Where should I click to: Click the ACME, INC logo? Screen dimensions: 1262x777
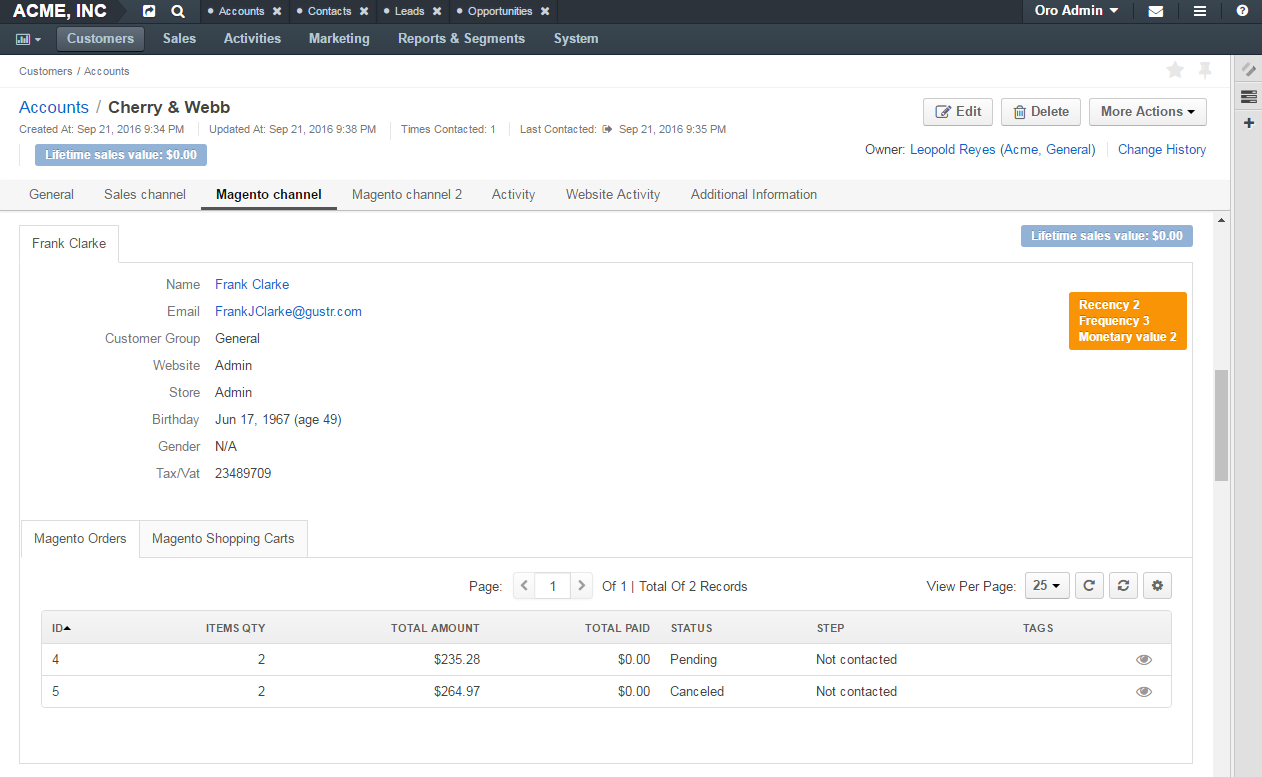coord(60,11)
